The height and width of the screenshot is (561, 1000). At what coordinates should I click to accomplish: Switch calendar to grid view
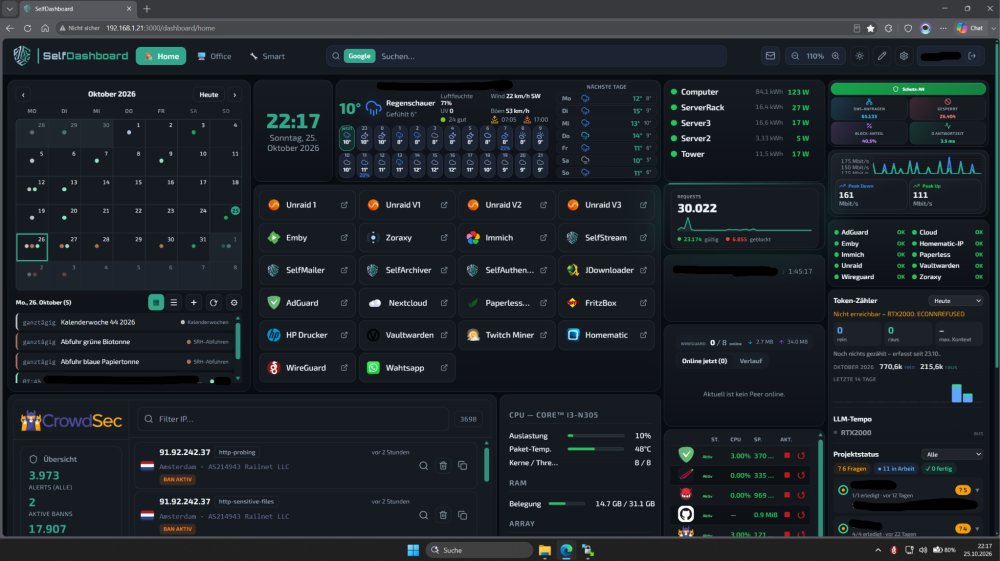[x=156, y=303]
